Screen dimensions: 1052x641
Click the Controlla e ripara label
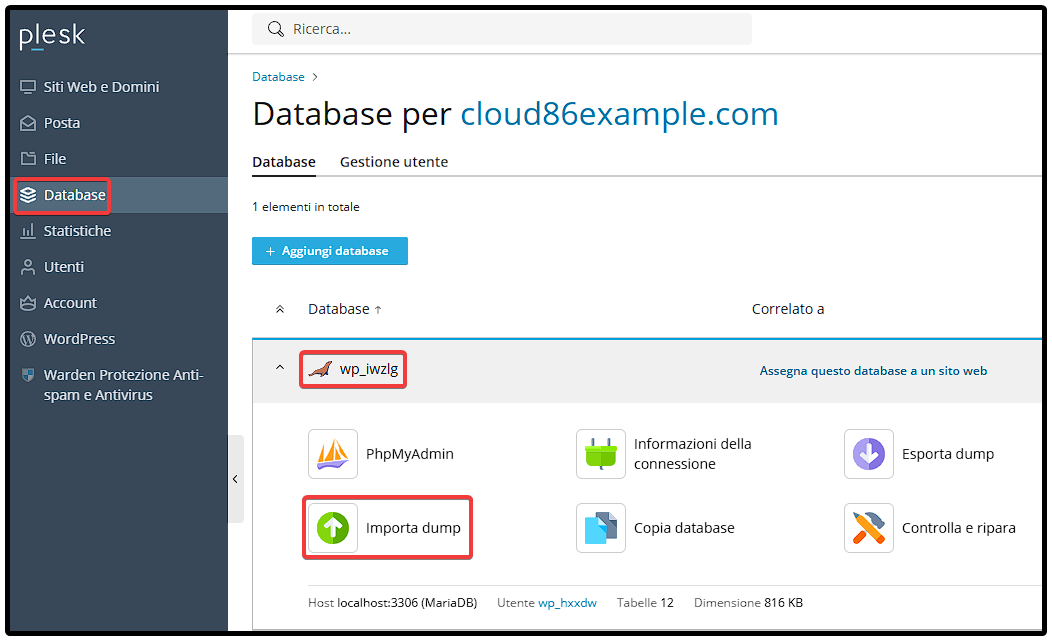(x=959, y=528)
